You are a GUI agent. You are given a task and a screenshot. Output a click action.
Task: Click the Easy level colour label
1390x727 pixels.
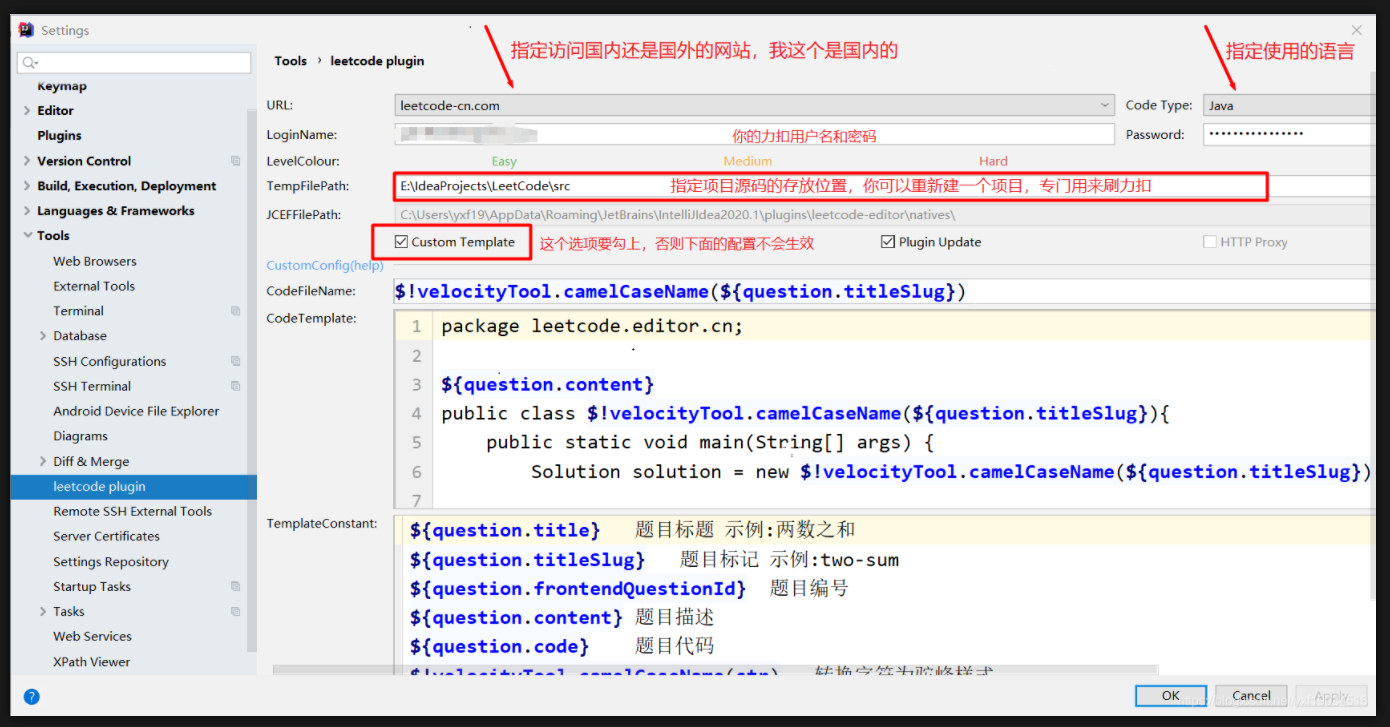tap(504, 161)
